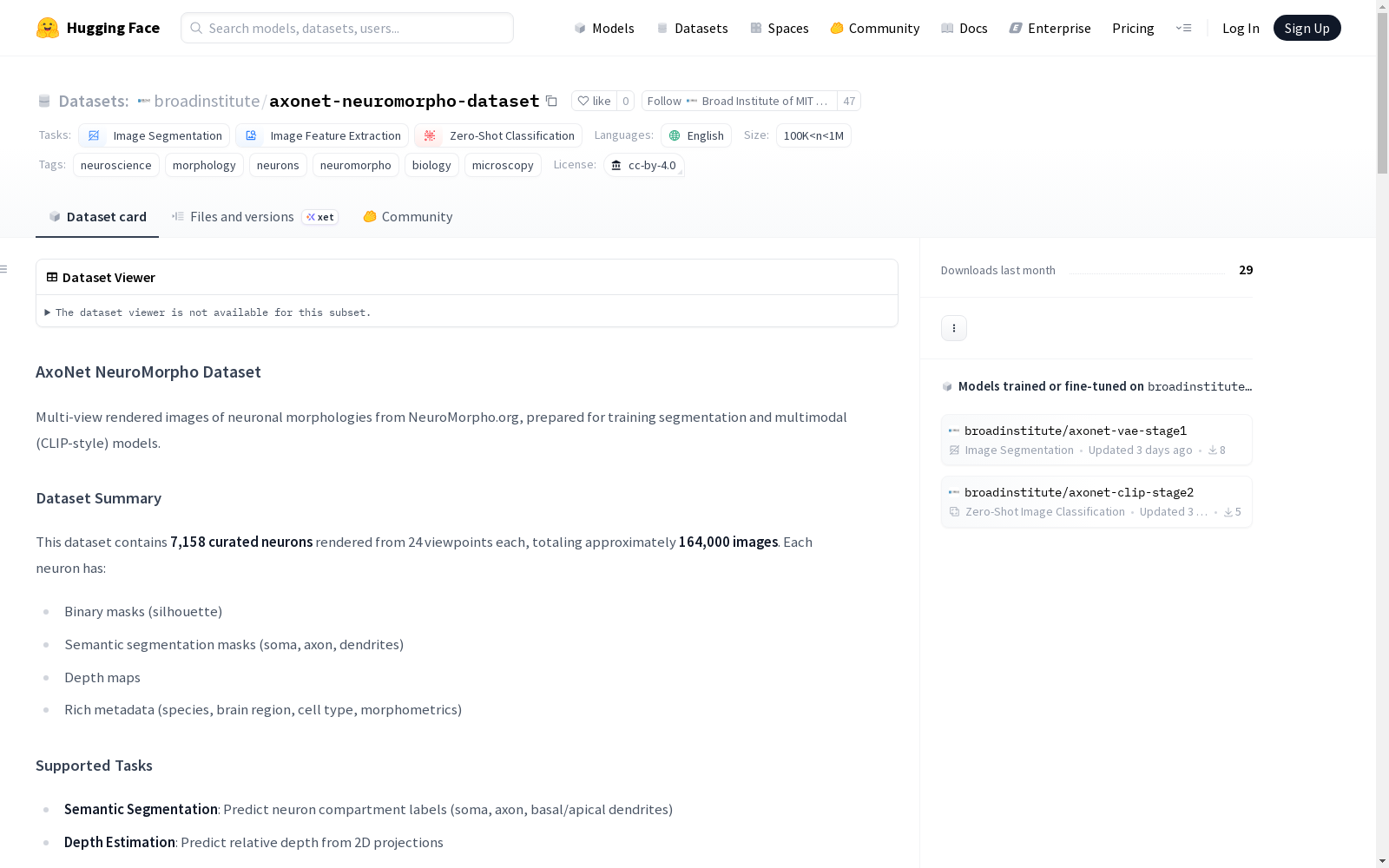Open the navigation more-options menu icon
This screenshot has height=868, width=1389.
1183,28
